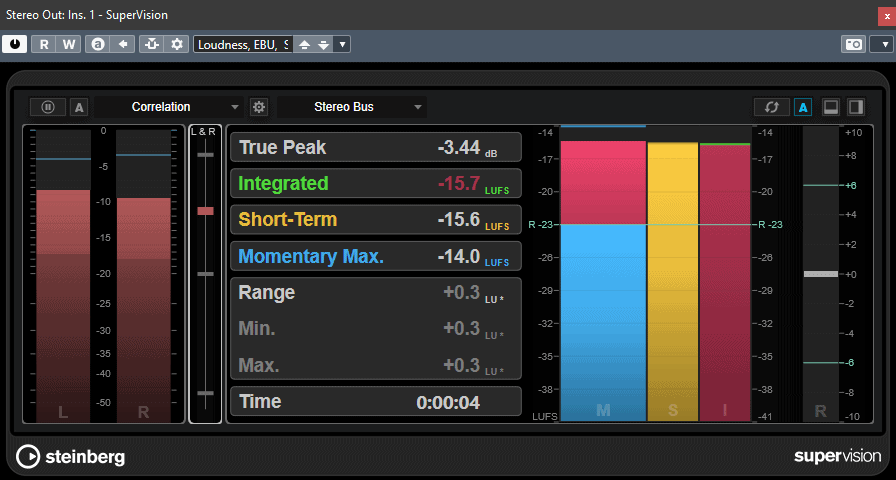Enable Write automation (W) button
This screenshot has height=480, width=896.
pyautogui.click(x=68, y=44)
